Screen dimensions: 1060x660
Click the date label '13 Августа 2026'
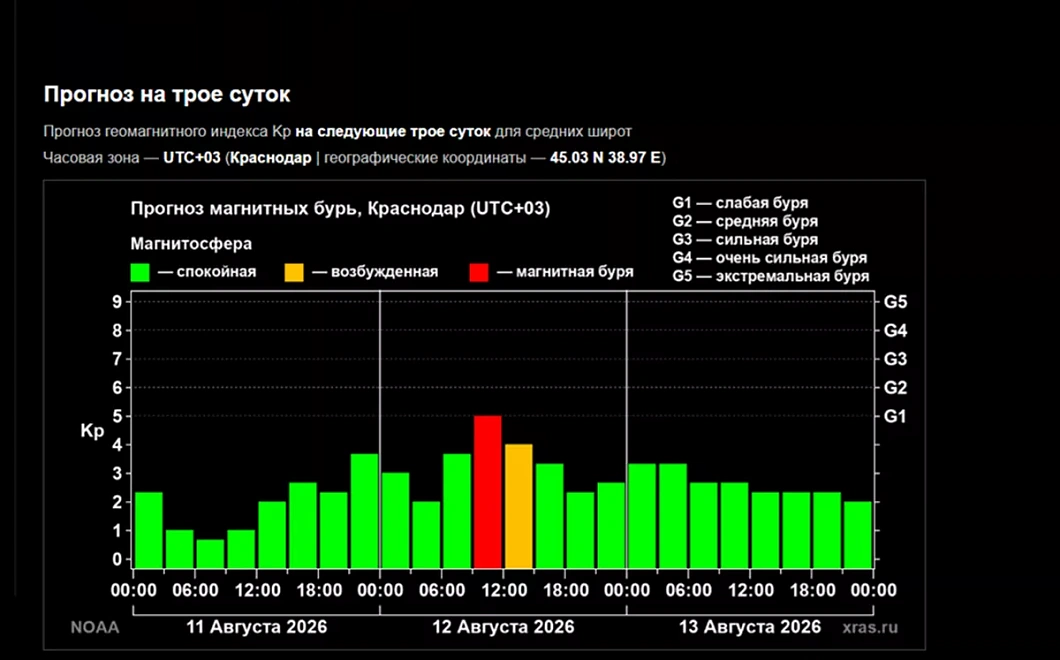tap(750, 627)
